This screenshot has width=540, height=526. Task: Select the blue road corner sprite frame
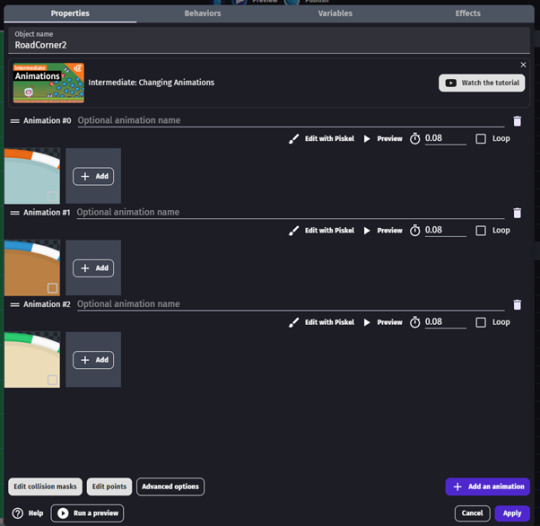click(32, 268)
